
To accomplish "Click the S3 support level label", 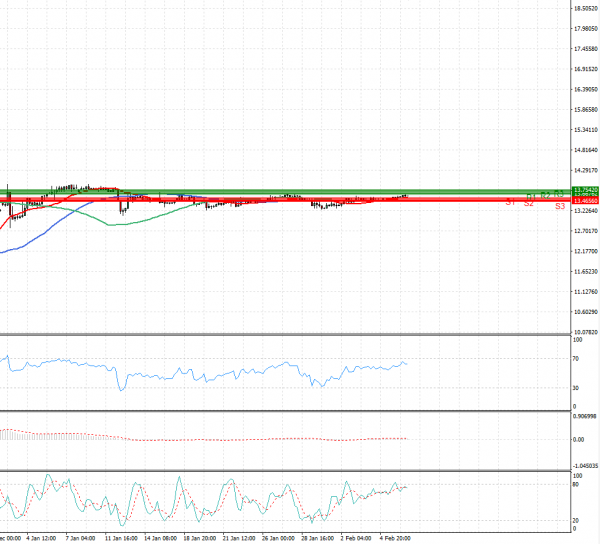I will pos(561,206).
